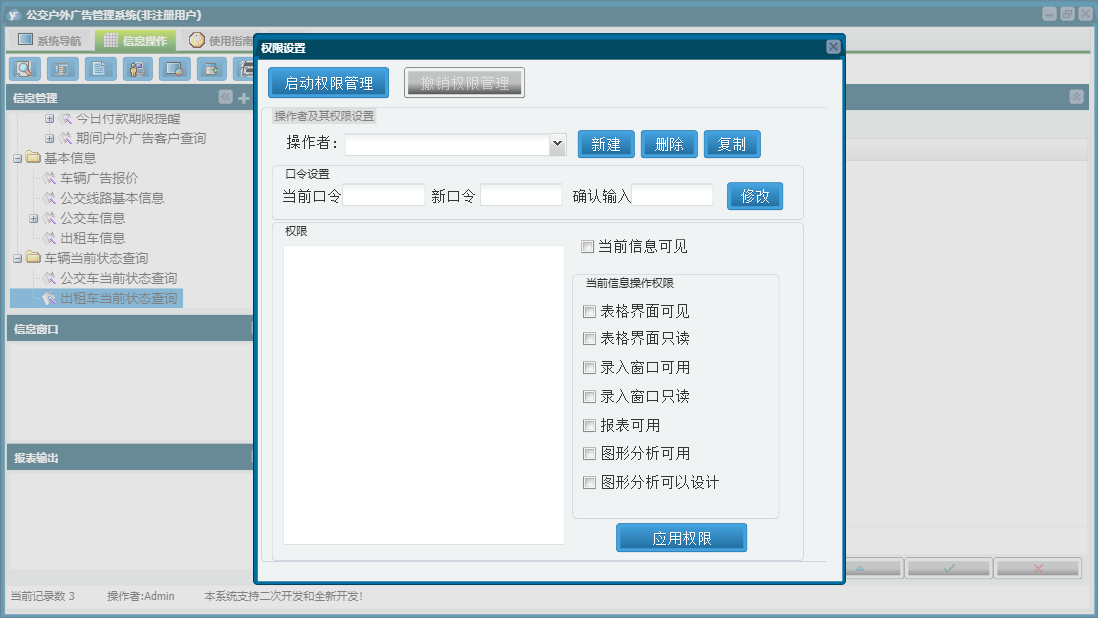Click the document page toolbar icon
The image size is (1098, 618).
pos(99,69)
